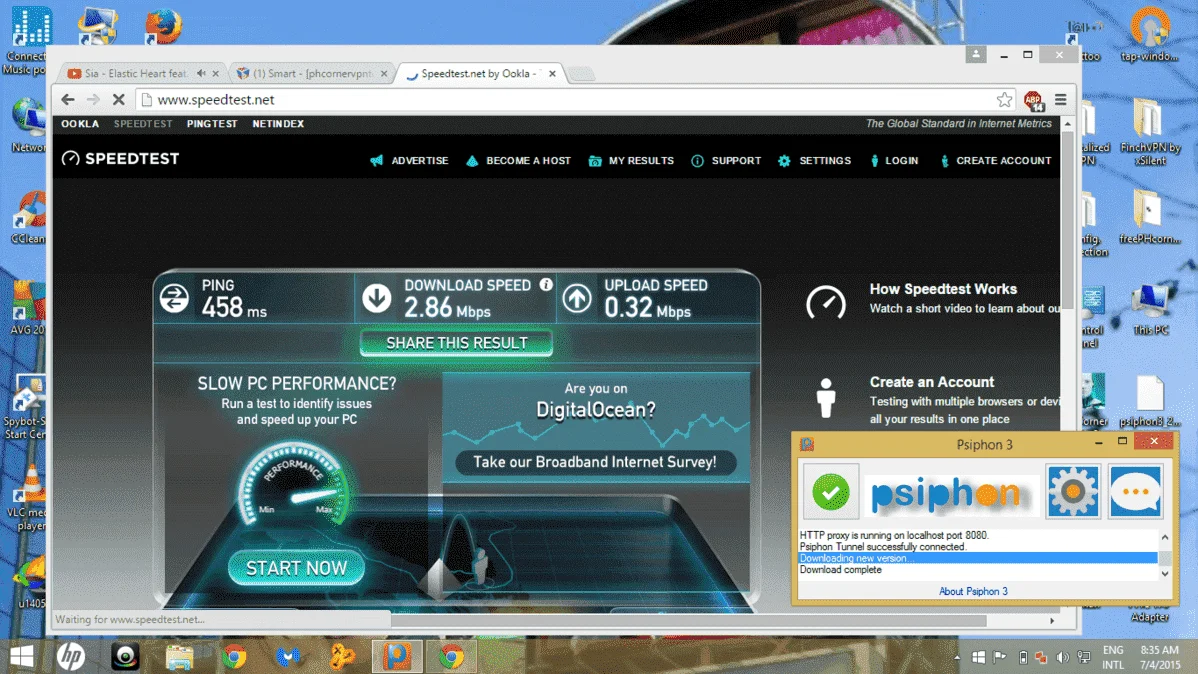The image size is (1198, 674).
Task: Open the Windows Start button
Action: (x=21, y=656)
